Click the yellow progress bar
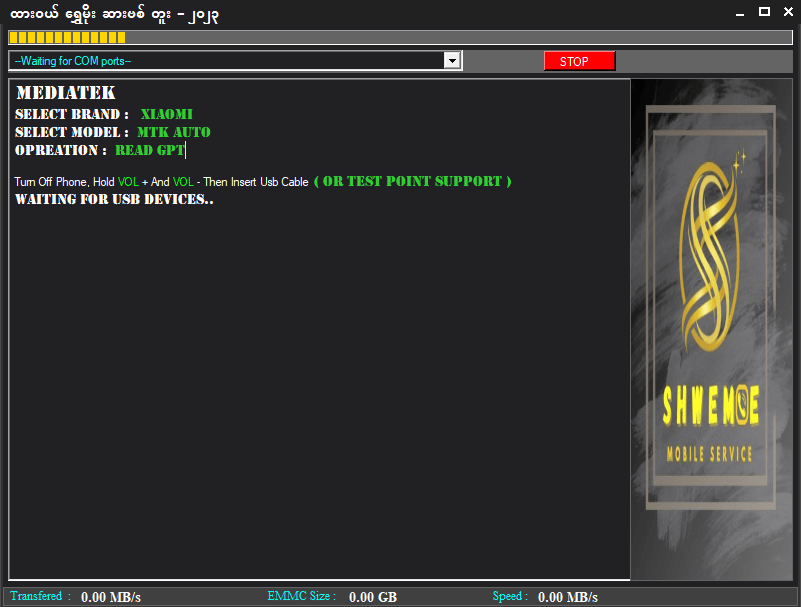 (x=67, y=37)
